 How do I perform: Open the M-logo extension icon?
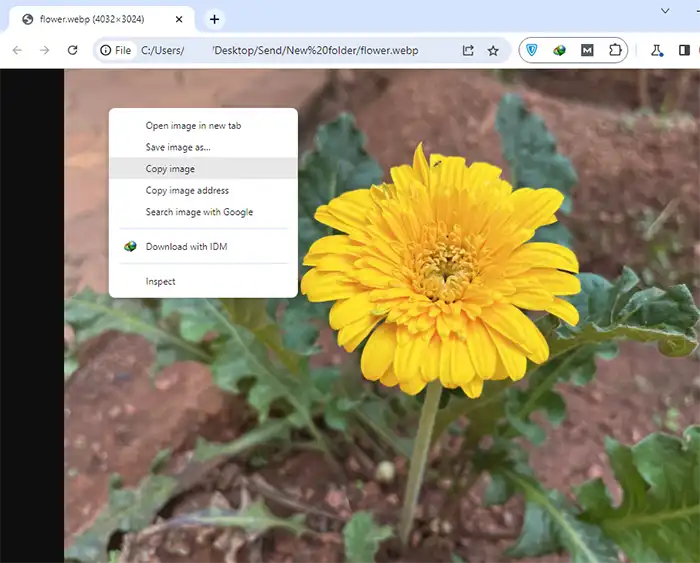tap(587, 50)
